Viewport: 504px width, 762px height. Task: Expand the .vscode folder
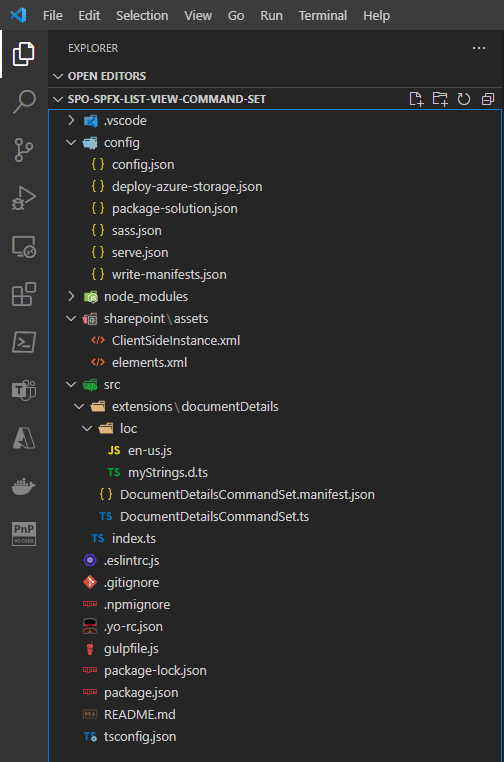pos(275,121)
